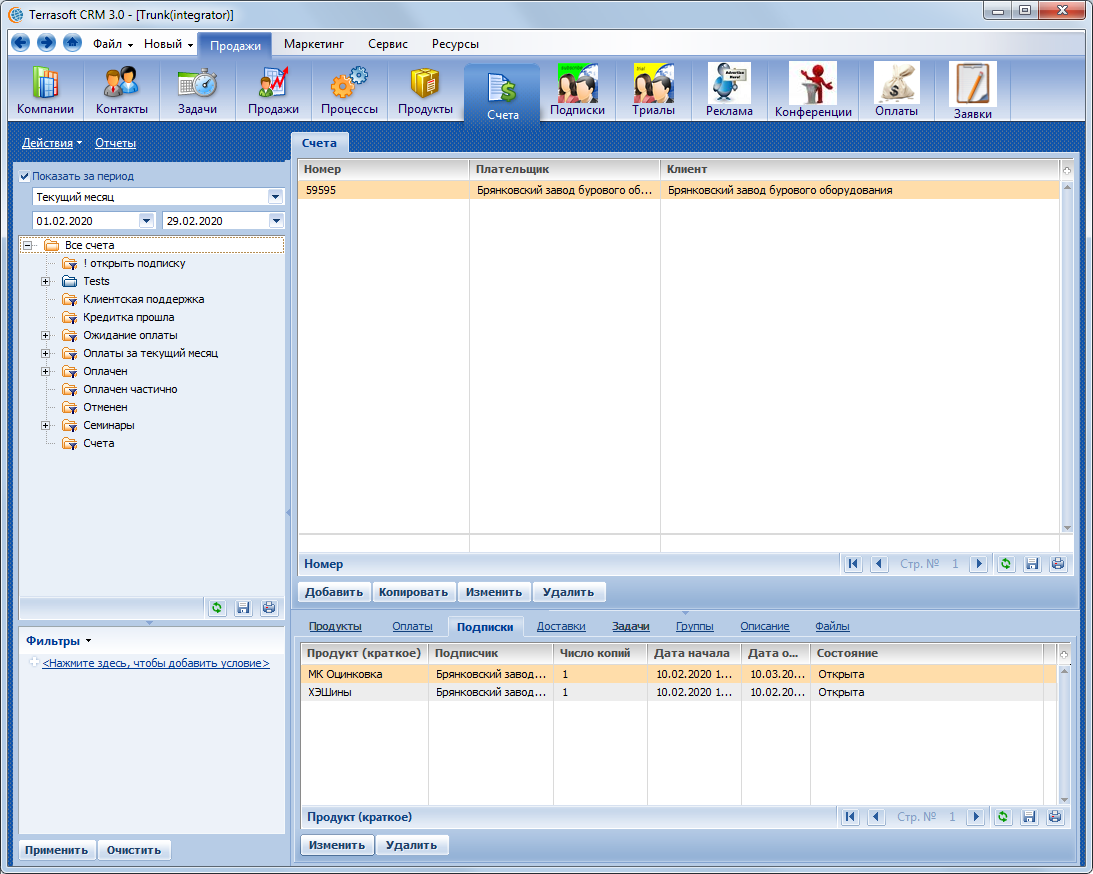1093x874 pixels.
Task: Select the Оплачен частично folder
Action: point(130,389)
